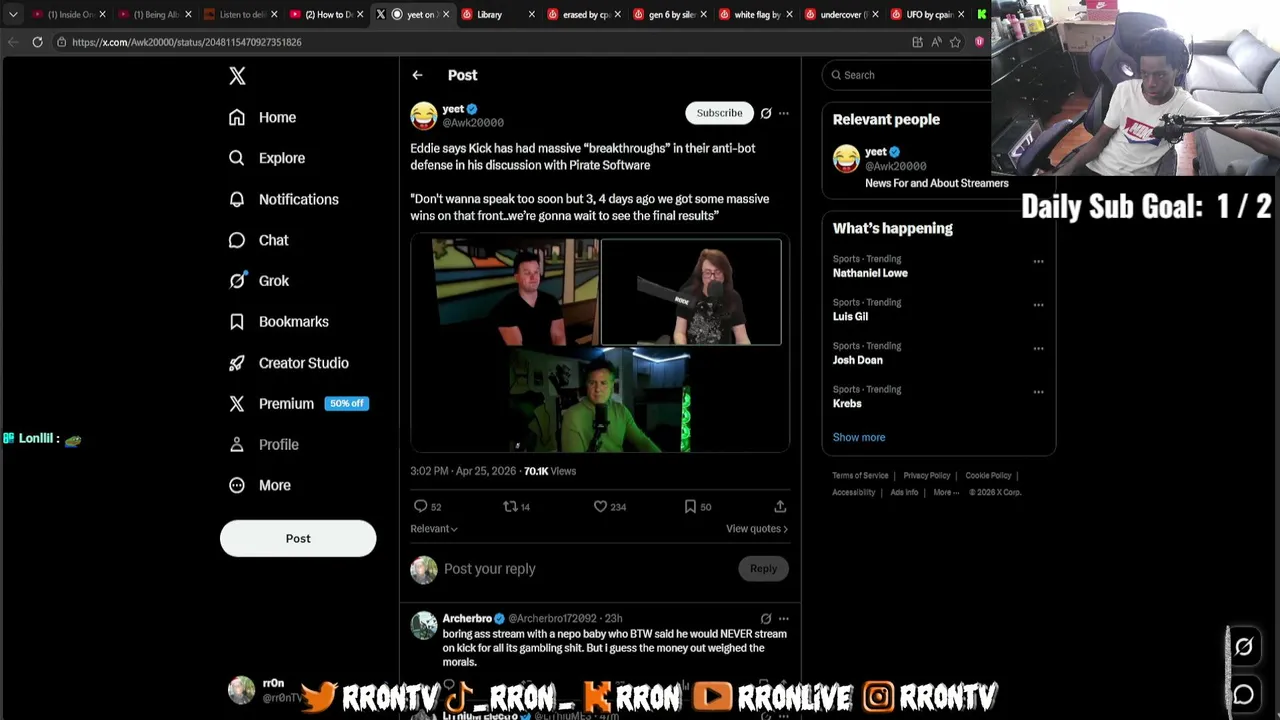
Task: Open Archerbro's profile avatar
Action: [423, 626]
